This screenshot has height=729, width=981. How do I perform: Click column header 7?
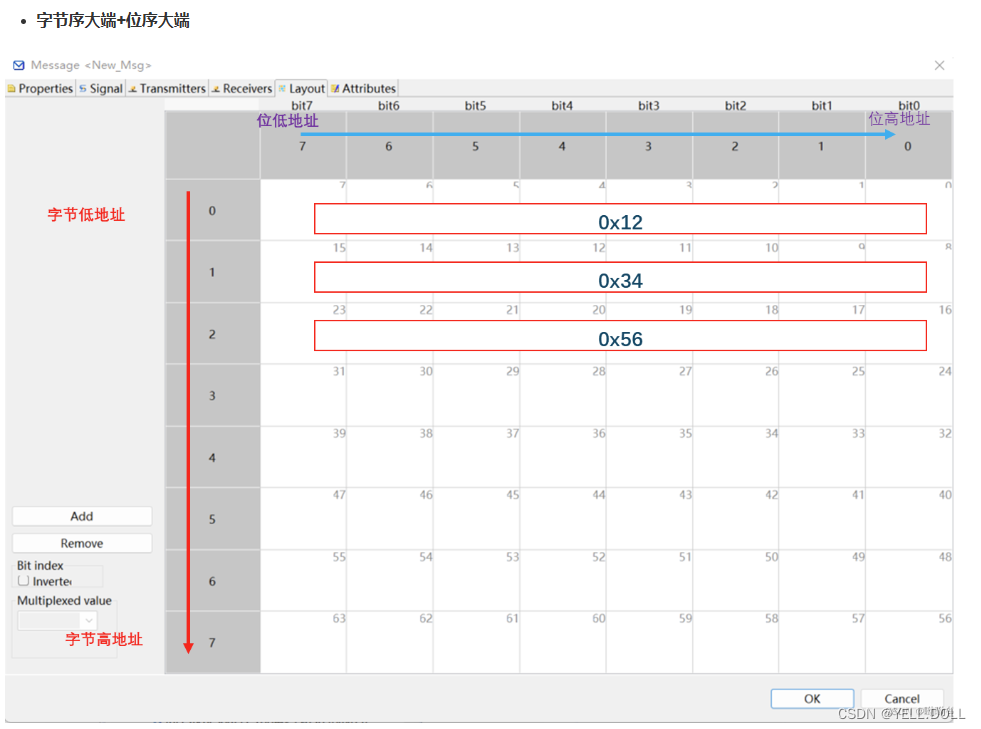pyautogui.click(x=303, y=146)
